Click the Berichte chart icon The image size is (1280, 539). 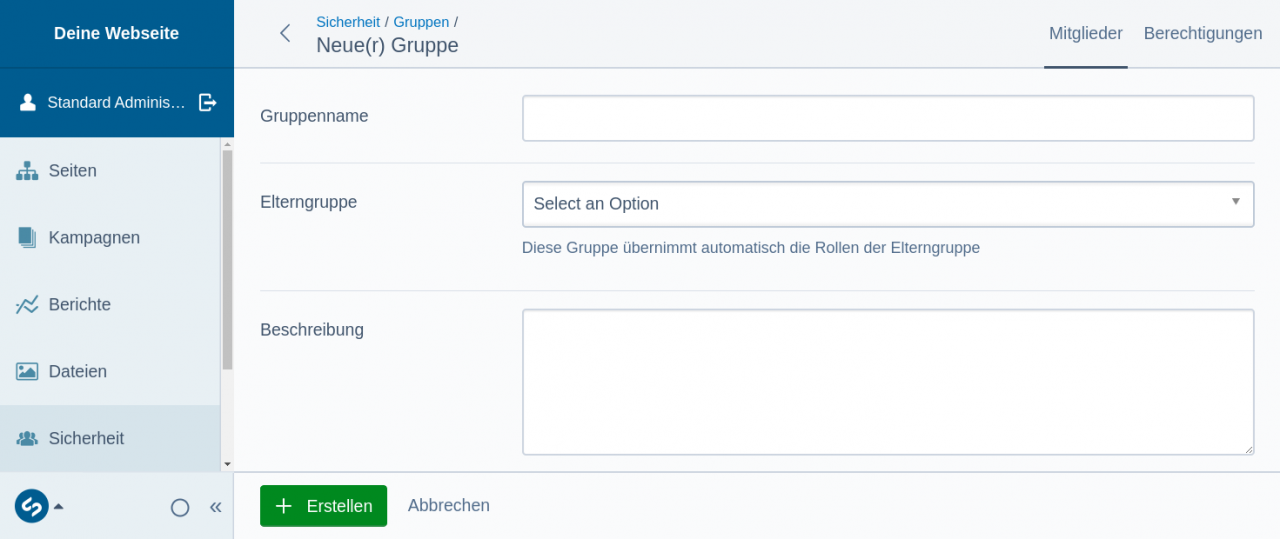coord(27,305)
